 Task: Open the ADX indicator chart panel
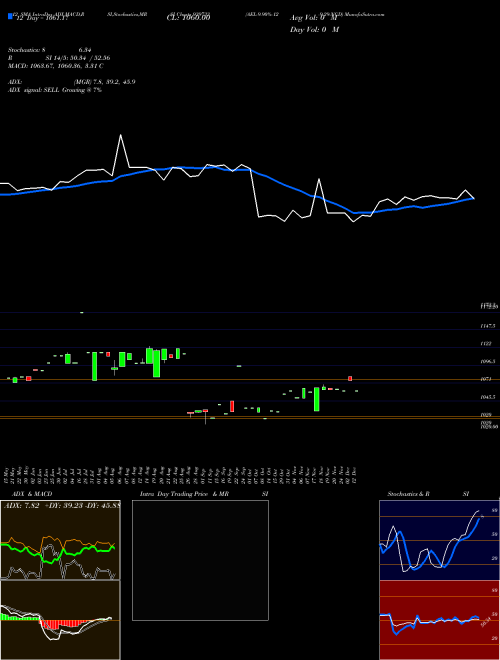tap(60, 540)
